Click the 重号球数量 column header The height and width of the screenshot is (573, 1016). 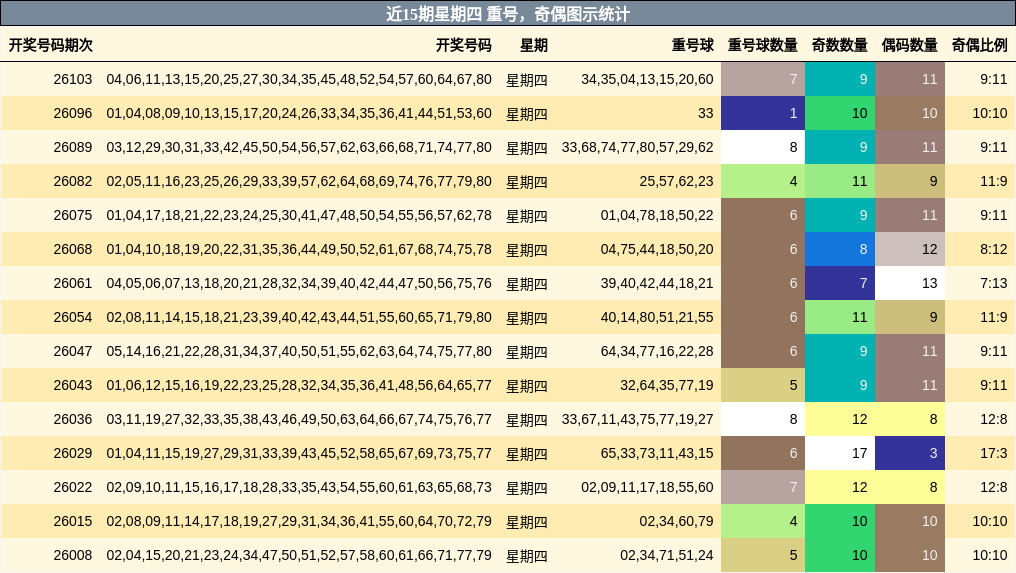[763, 45]
